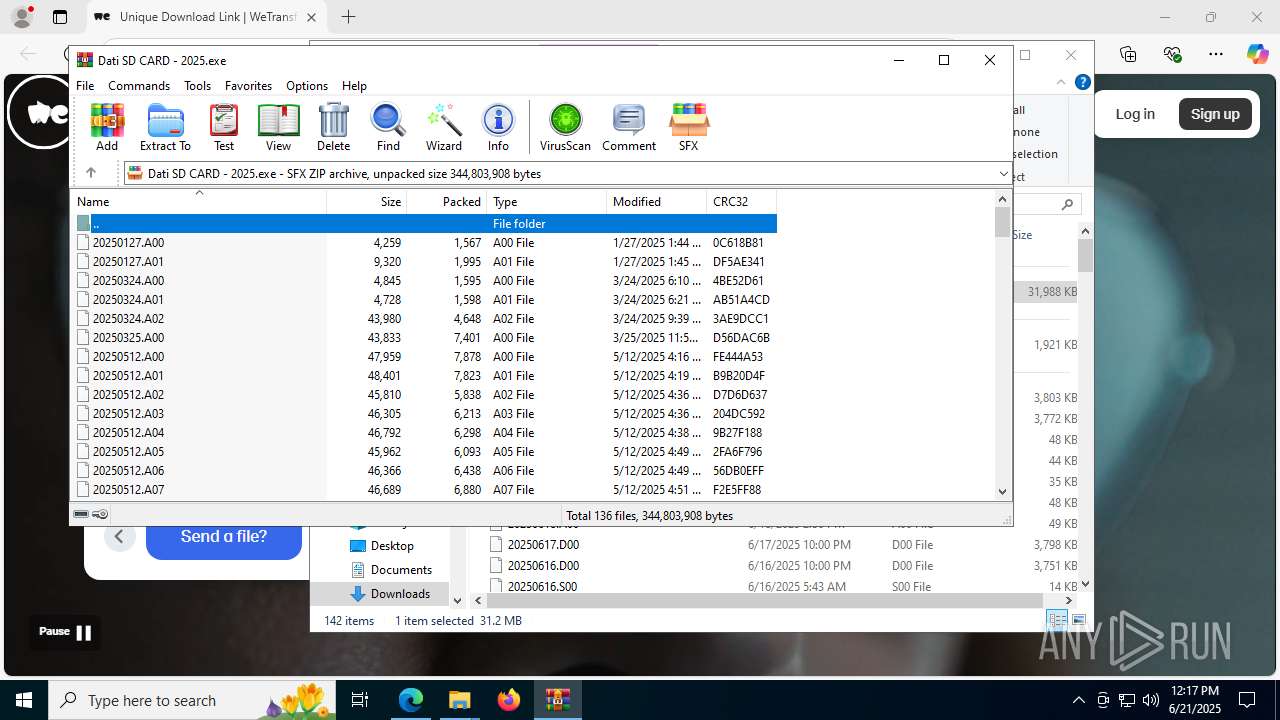Pause the WeTransfer background animation
The height and width of the screenshot is (720, 1280).
[66, 632]
